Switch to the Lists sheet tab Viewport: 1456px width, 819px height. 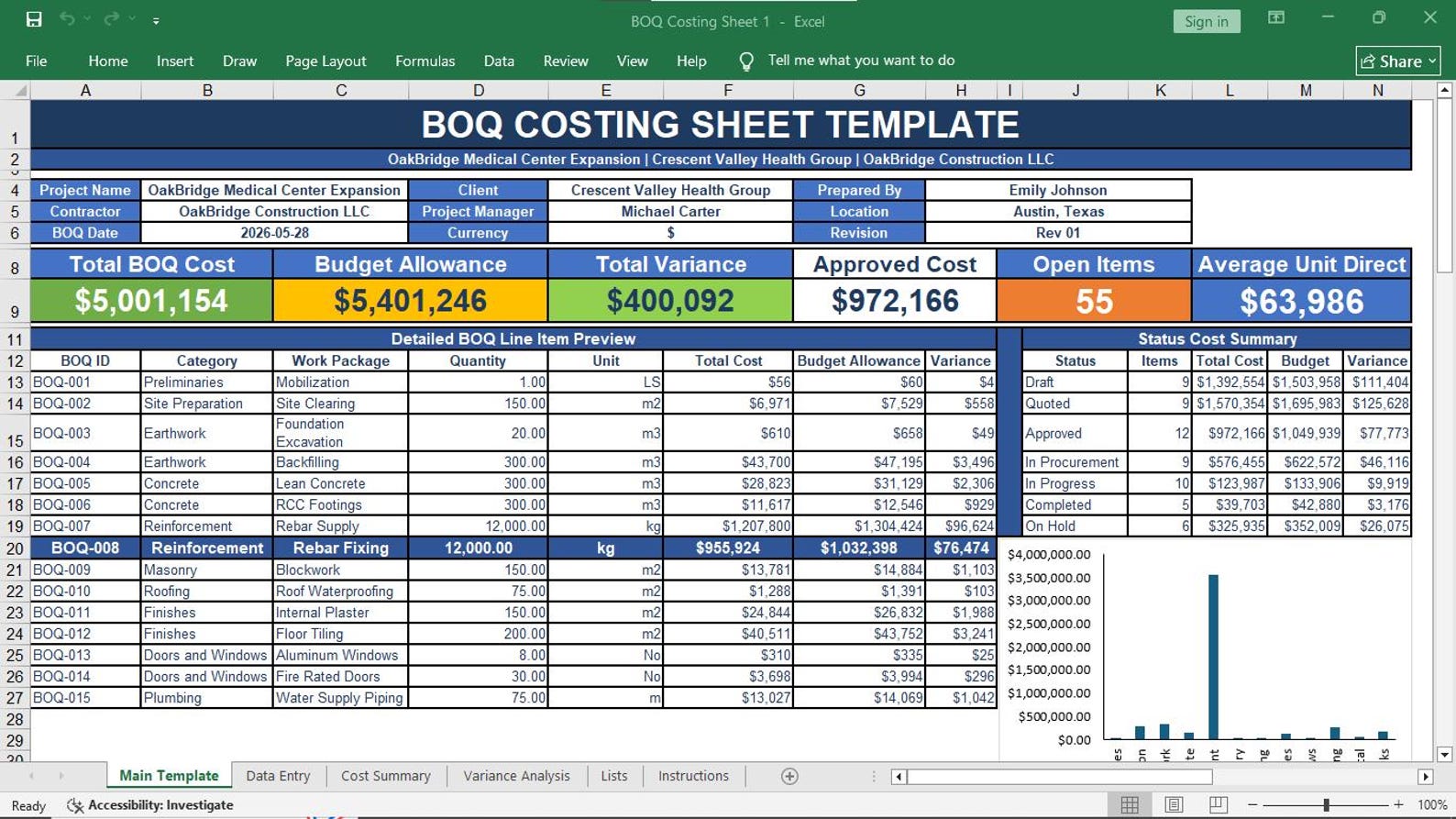(x=614, y=776)
